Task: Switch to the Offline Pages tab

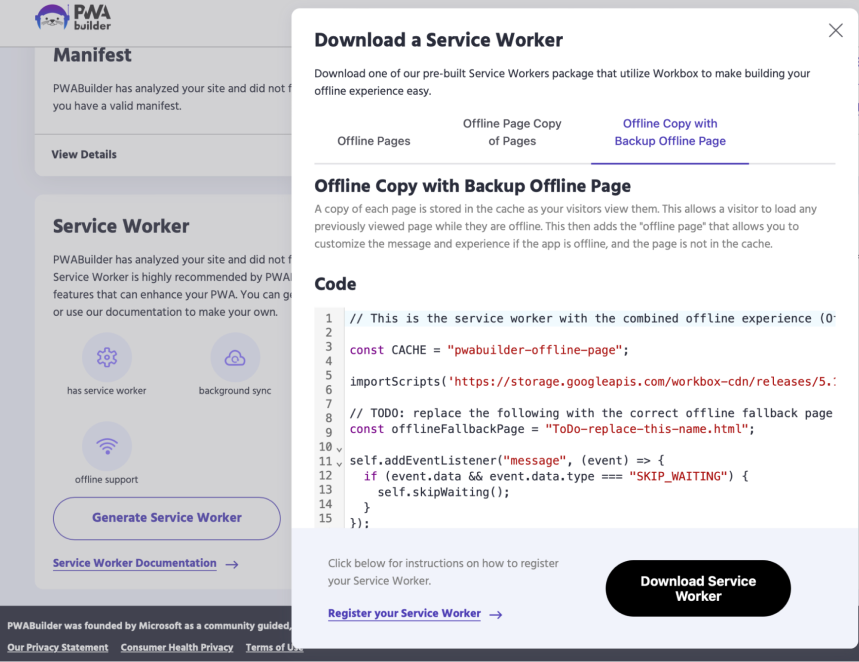Action: point(374,141)
